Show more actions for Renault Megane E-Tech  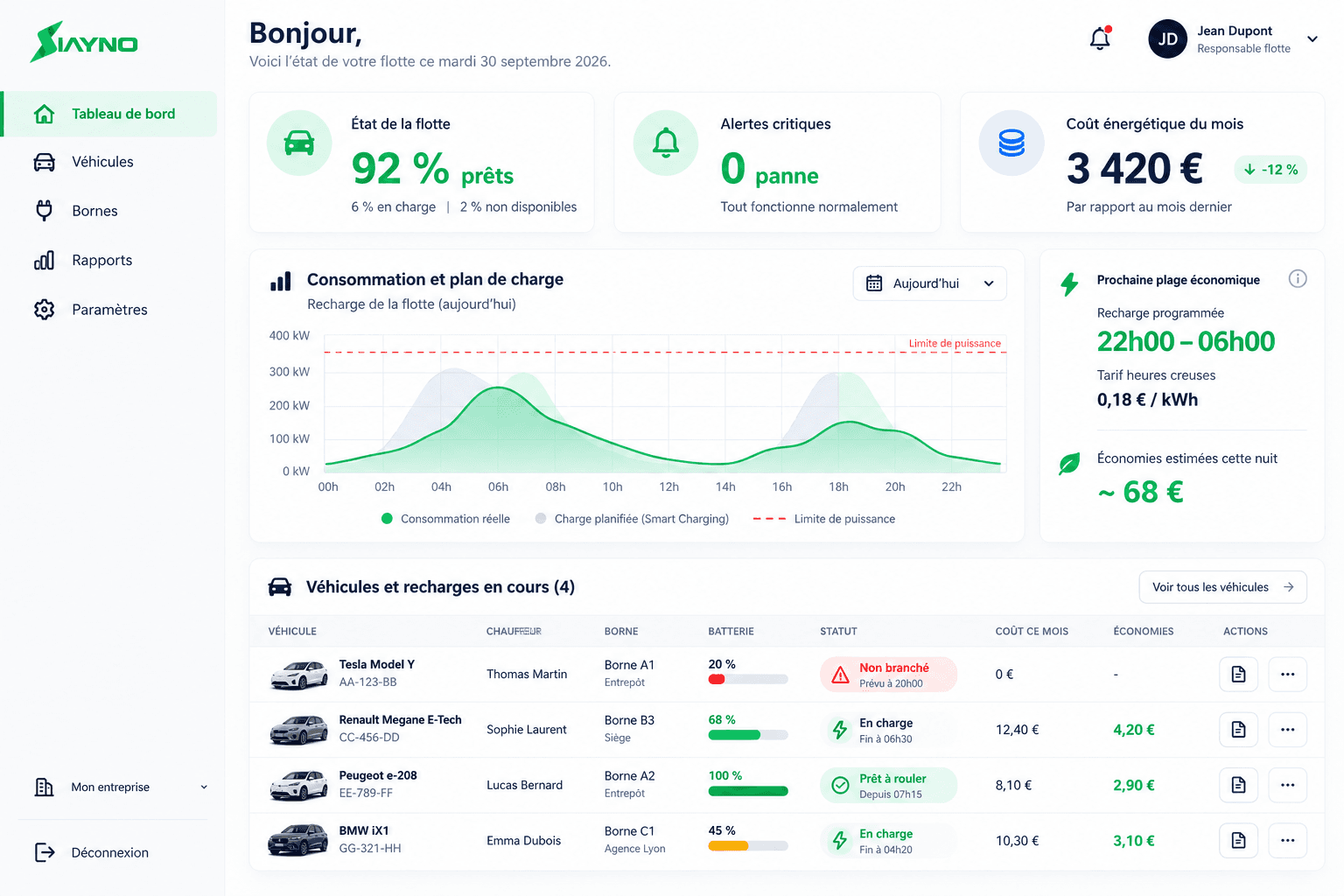click(x=1287, y=730)
